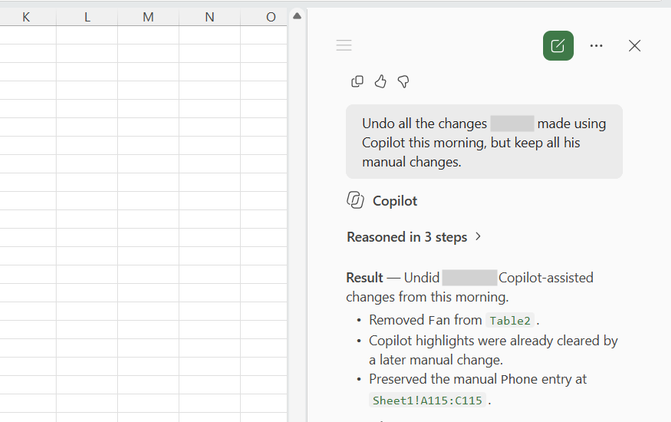Open the Copilot pane hamburger menu
This screenshot has width=671, height=422.
click(x=344, y=45)
